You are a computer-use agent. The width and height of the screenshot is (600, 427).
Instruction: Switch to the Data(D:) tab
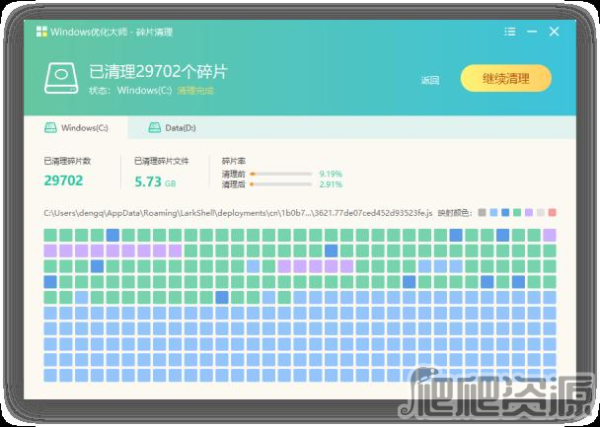172,128
